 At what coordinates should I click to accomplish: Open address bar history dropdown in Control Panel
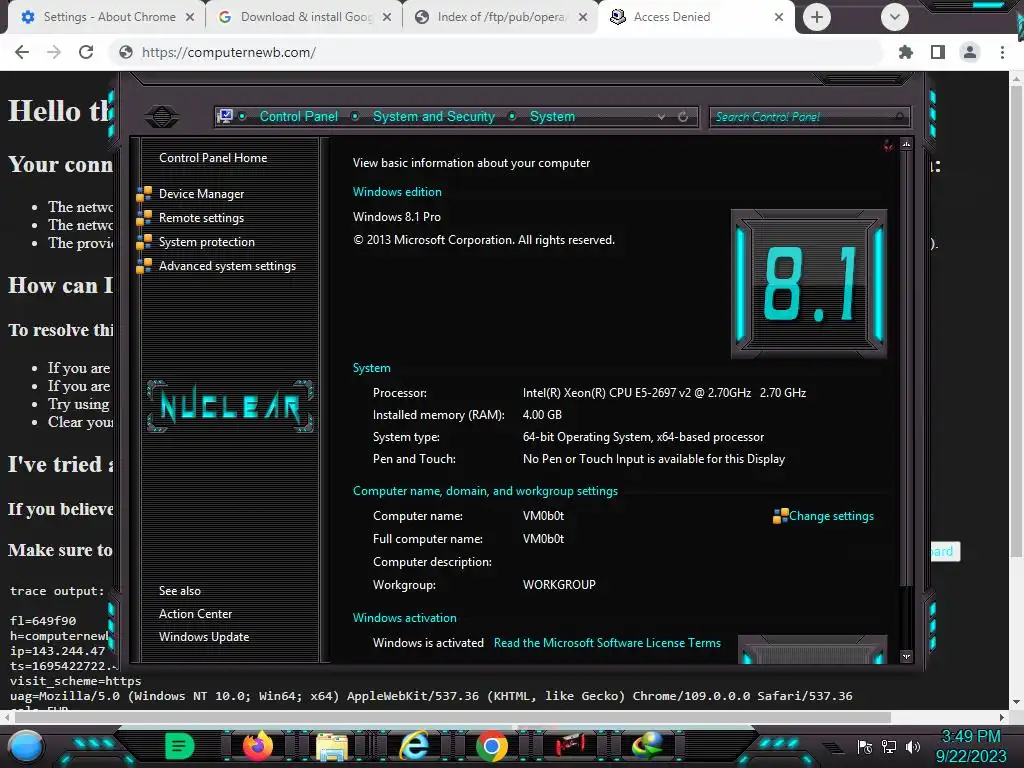(662, 117)
